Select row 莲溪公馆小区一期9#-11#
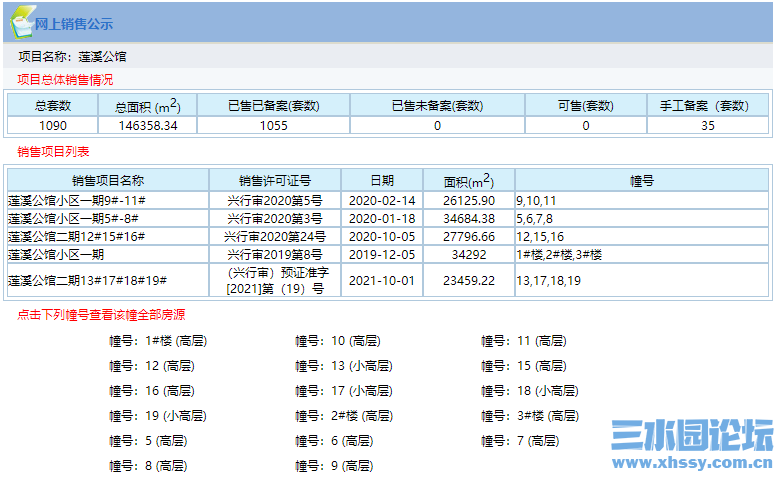779x481 pixels. pyautogui.click(x=388, y=201)
